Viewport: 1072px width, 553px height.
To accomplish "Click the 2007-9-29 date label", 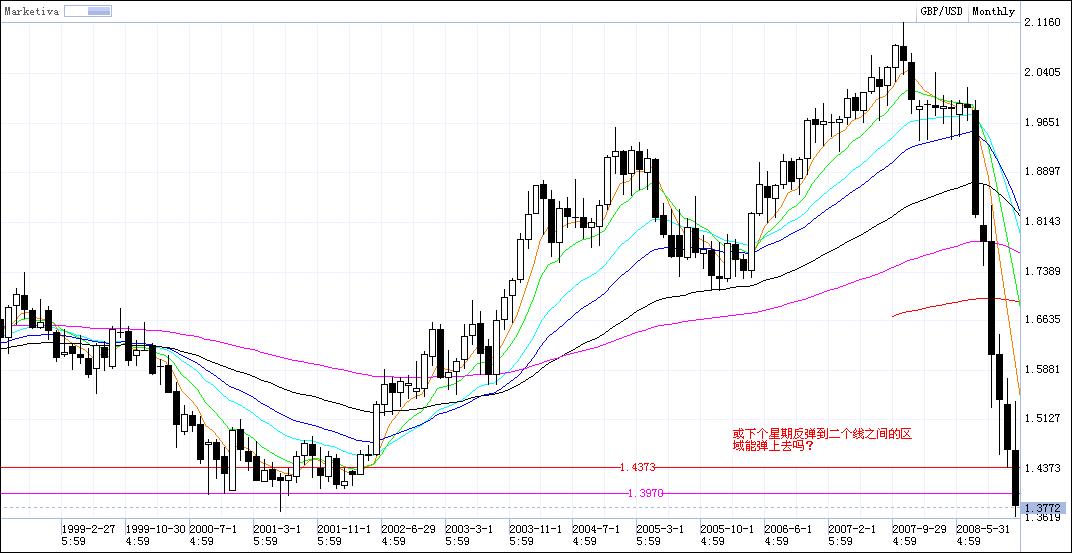I will (x=920, y=529).
